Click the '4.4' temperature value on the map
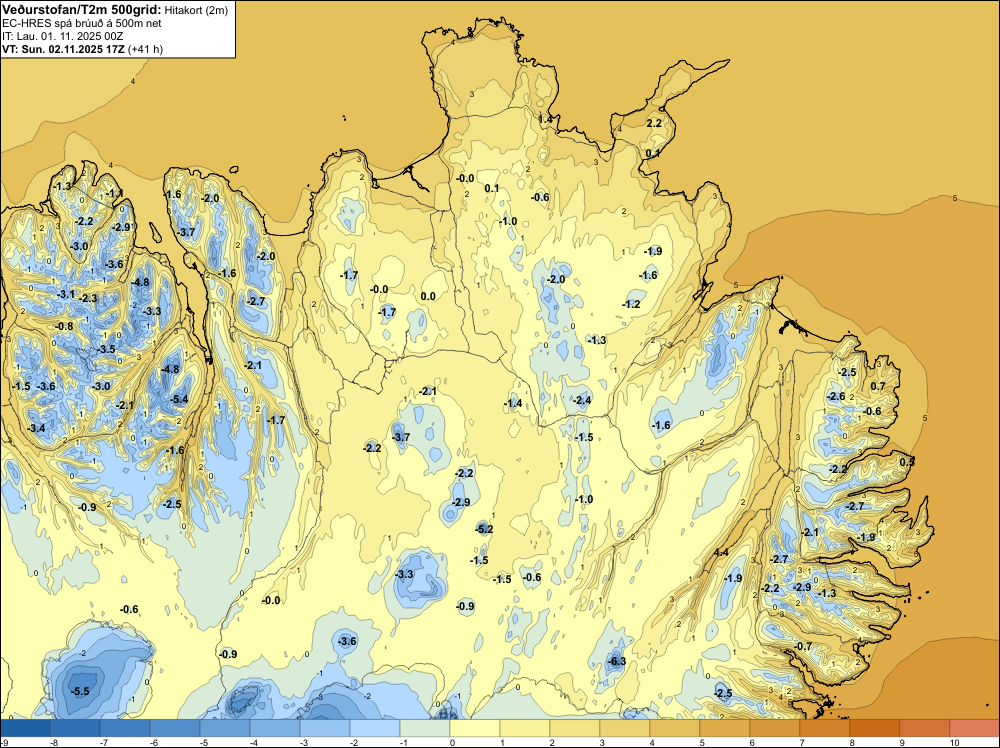Viewport: 1000px width, 748px height. click(x=721, y=552)
